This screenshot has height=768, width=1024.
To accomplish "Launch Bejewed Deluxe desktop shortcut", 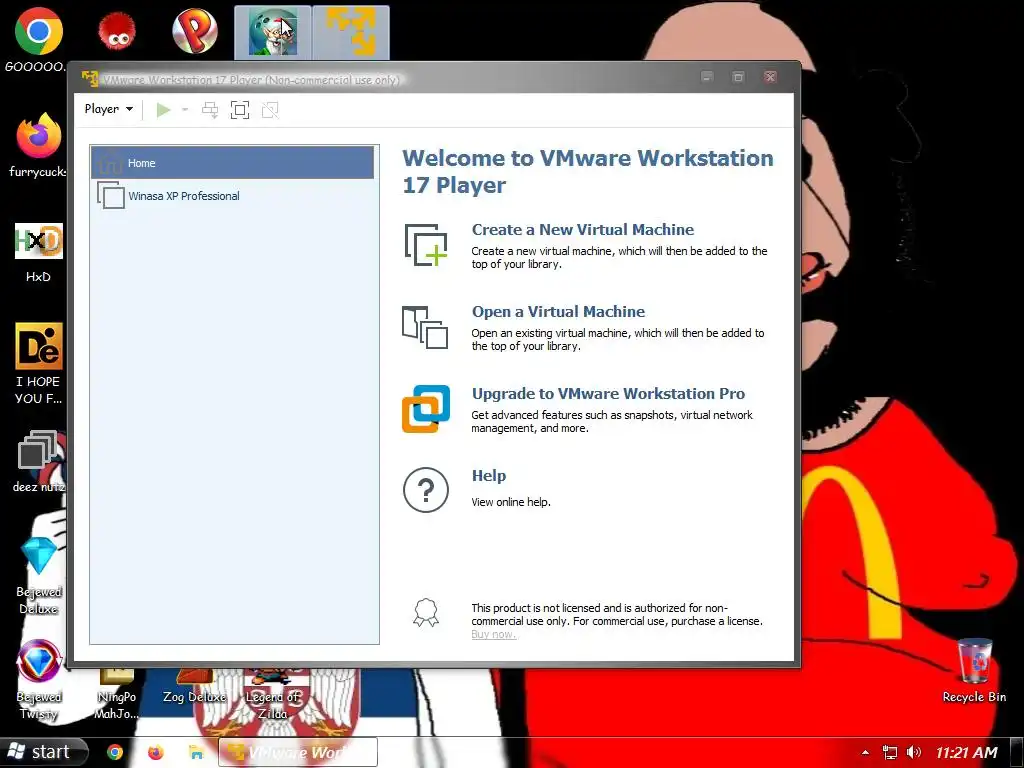I will (x=39, y=576).
